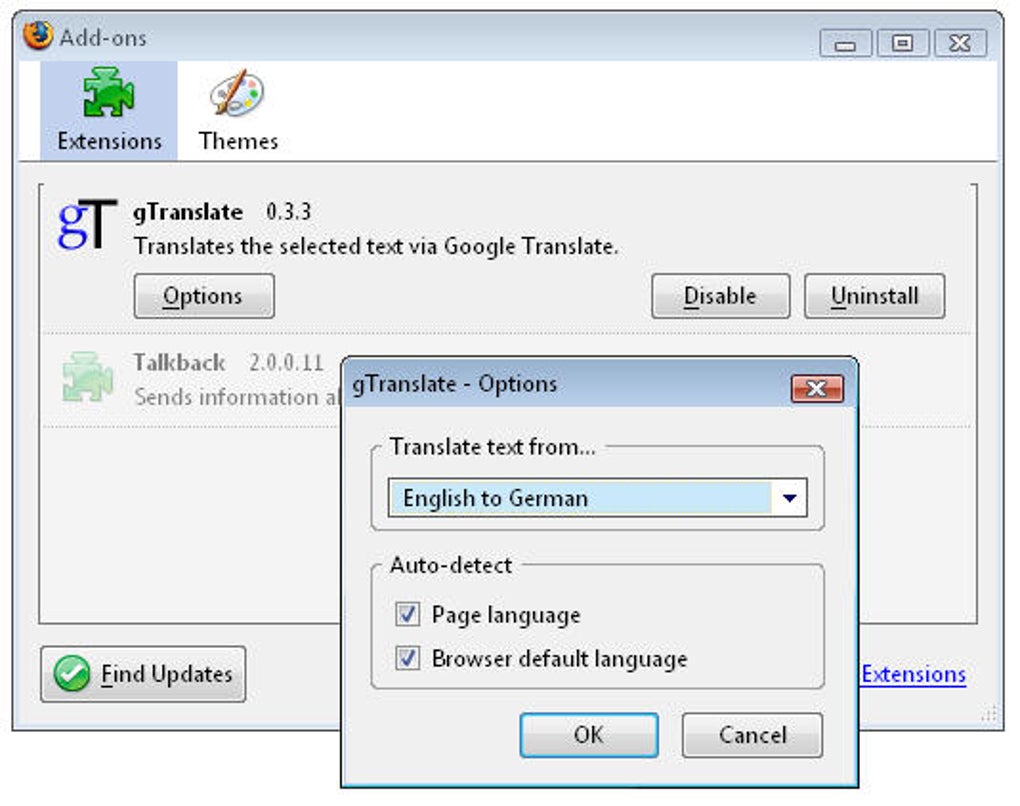Switch to the Themes tab
The height and width of the screenshot is (806, 1020).
click(238, 111)
